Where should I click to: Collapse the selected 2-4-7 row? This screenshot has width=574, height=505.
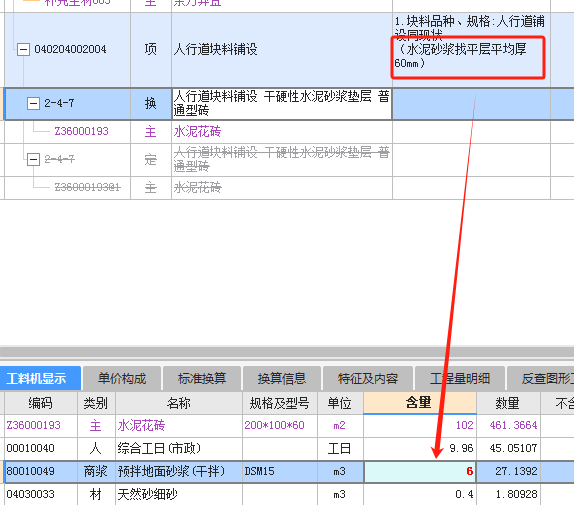point(33,104)
